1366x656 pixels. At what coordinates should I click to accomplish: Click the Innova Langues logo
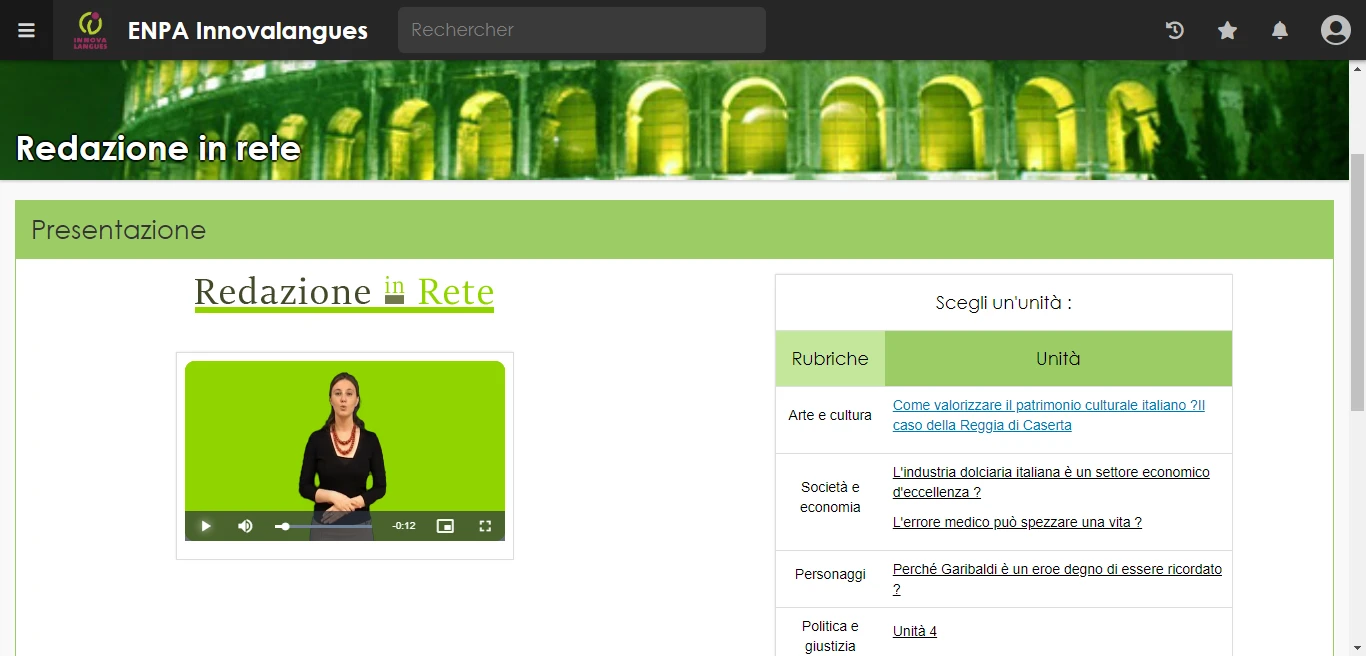pos(90,30)
